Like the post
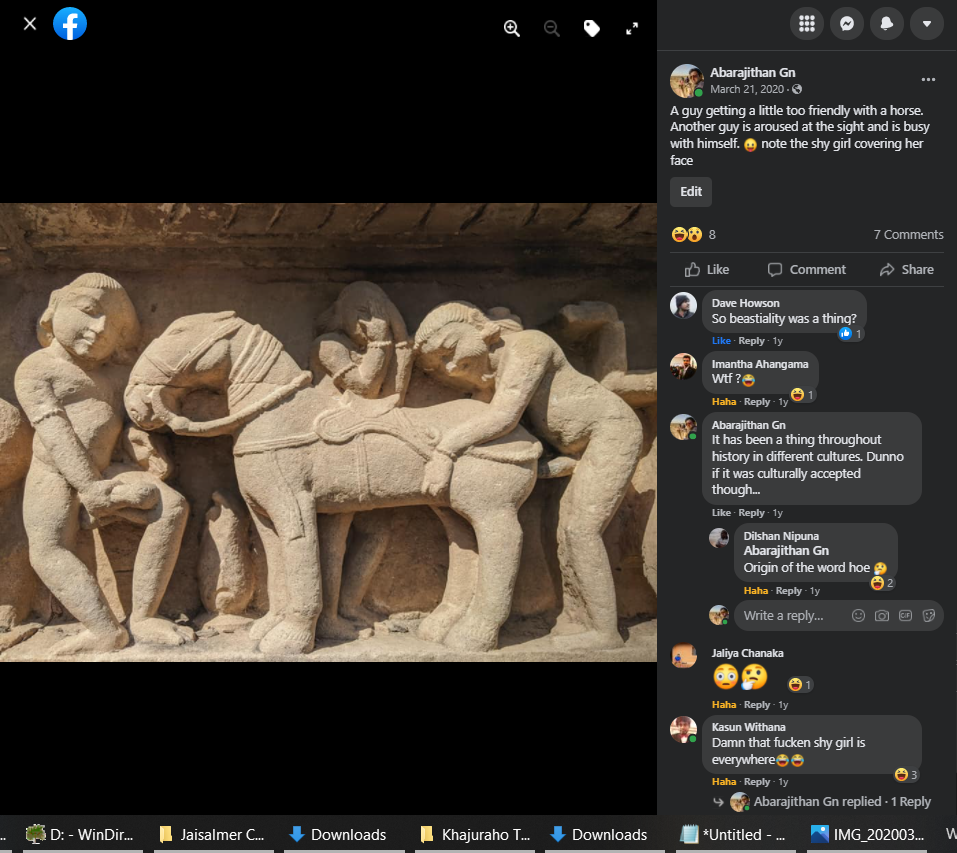The height and width of the screenshot is (853, 957). pyautogui.click(x=706, y=270)
